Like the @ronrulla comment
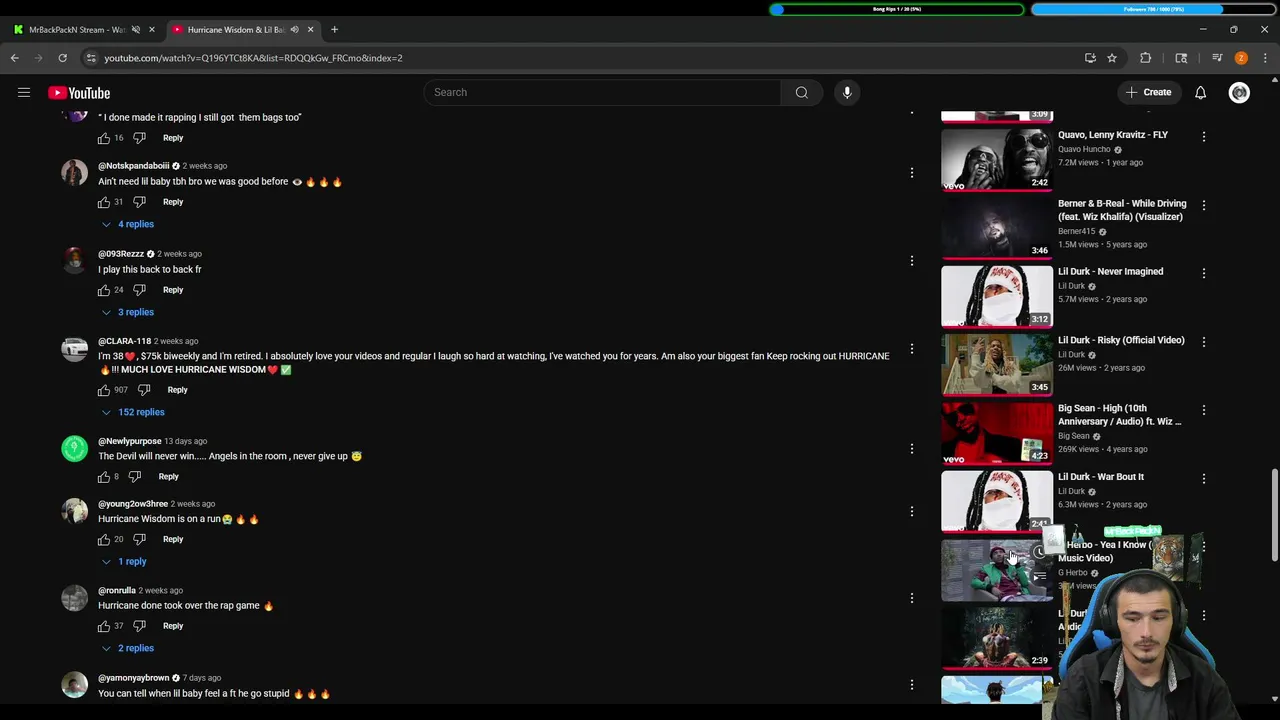The height and width of the screenshot is (720, 1280). pos(104,626)
